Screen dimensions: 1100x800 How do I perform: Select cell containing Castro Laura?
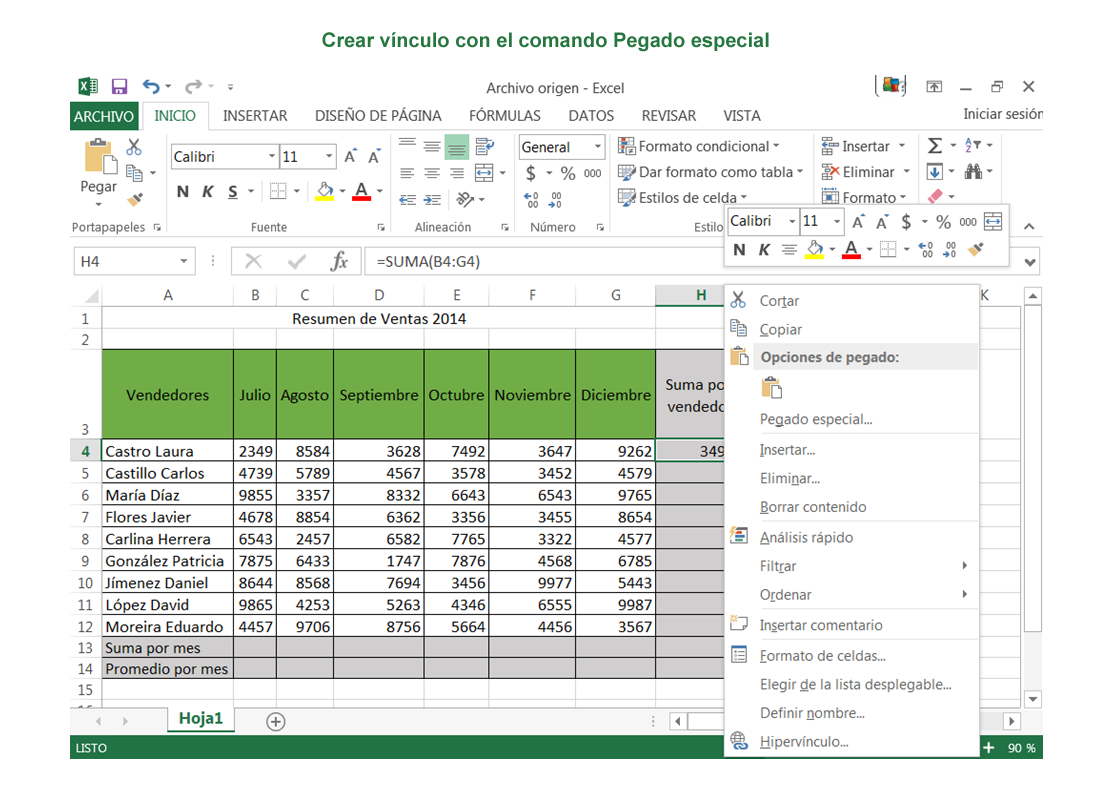pos(168,451)
